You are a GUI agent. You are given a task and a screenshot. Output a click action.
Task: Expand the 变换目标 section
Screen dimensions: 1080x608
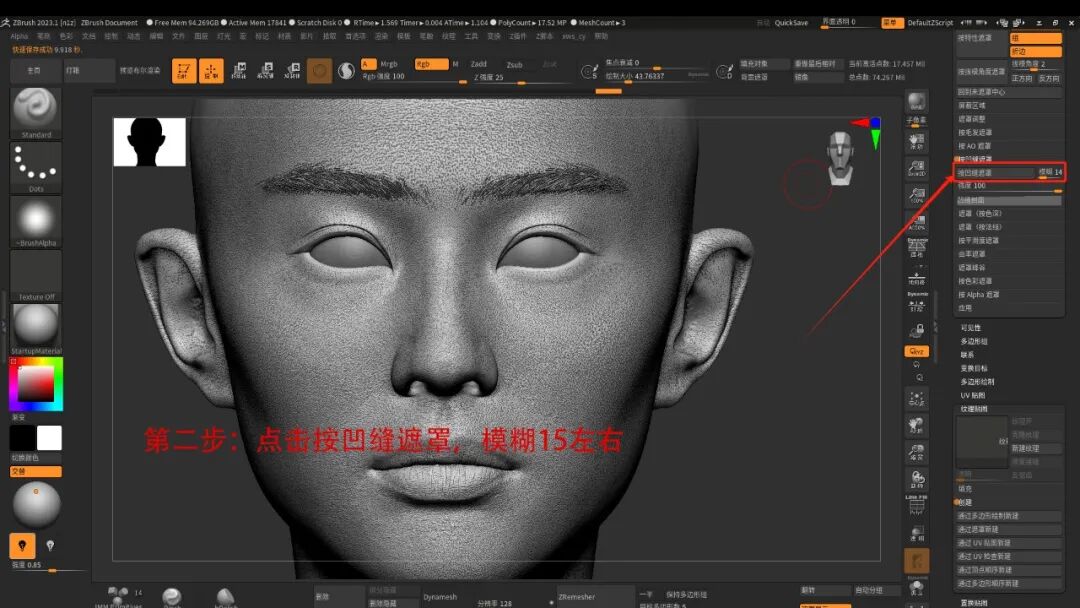pos(973,368)
